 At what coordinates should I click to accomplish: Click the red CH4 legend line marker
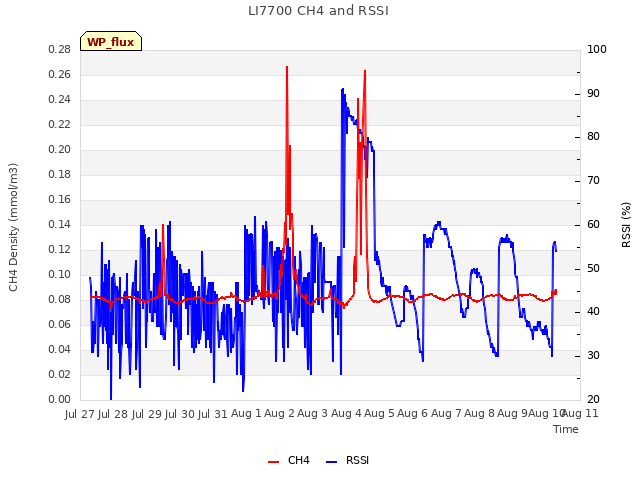click(x=273, y=462)
